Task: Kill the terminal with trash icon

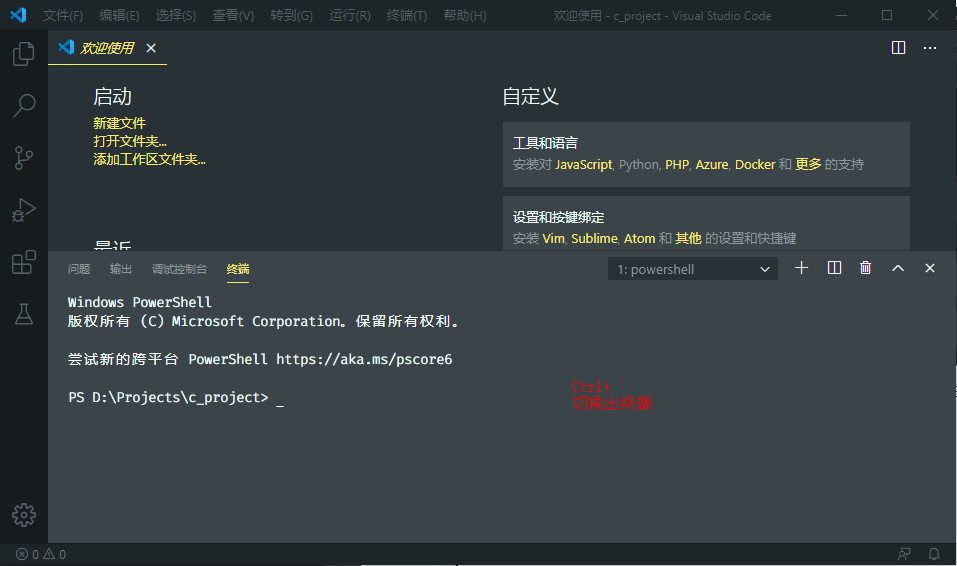Action: (865, 268)
